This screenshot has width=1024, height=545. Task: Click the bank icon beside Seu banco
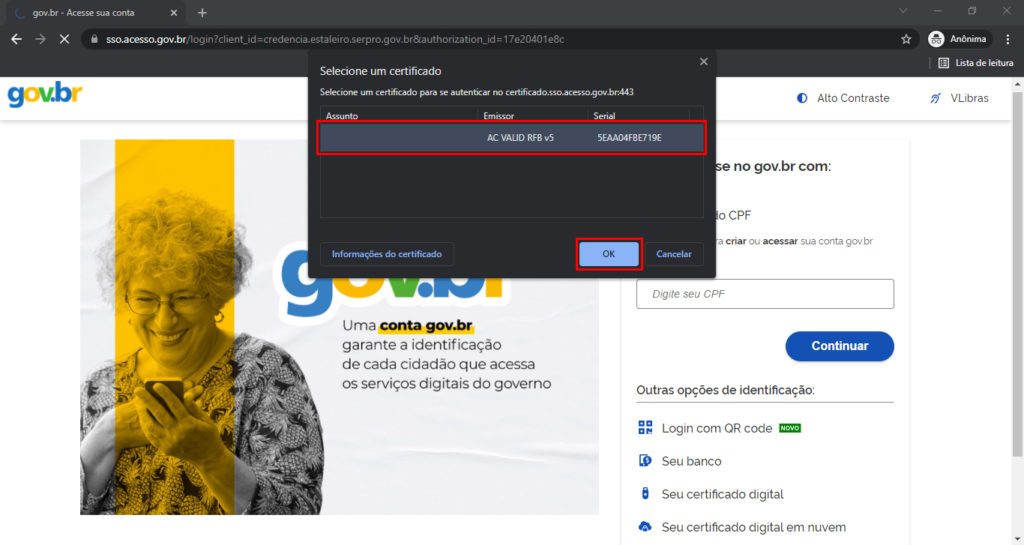(645, 461)
